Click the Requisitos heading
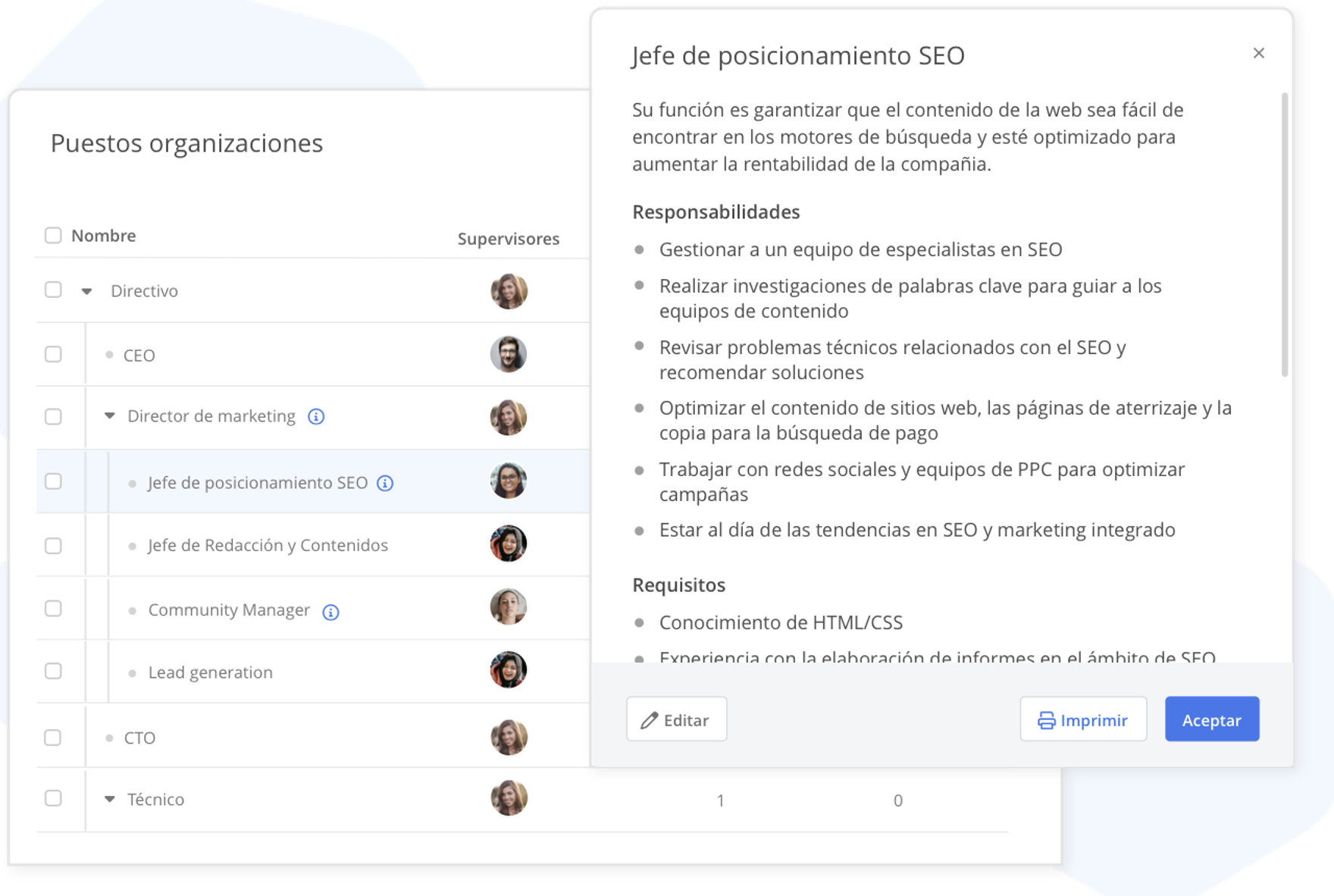 pyautogui.click(x=679, y=585)
